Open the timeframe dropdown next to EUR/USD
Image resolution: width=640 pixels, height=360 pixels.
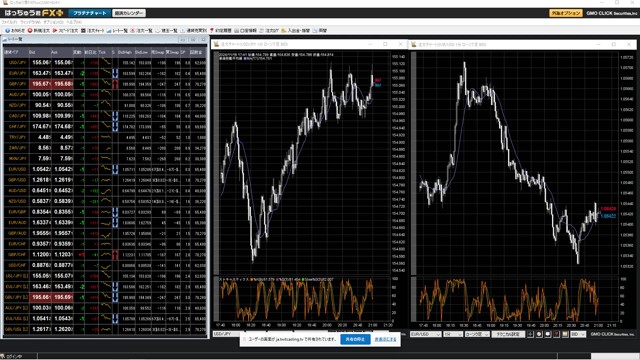click(x=453, y=334)
